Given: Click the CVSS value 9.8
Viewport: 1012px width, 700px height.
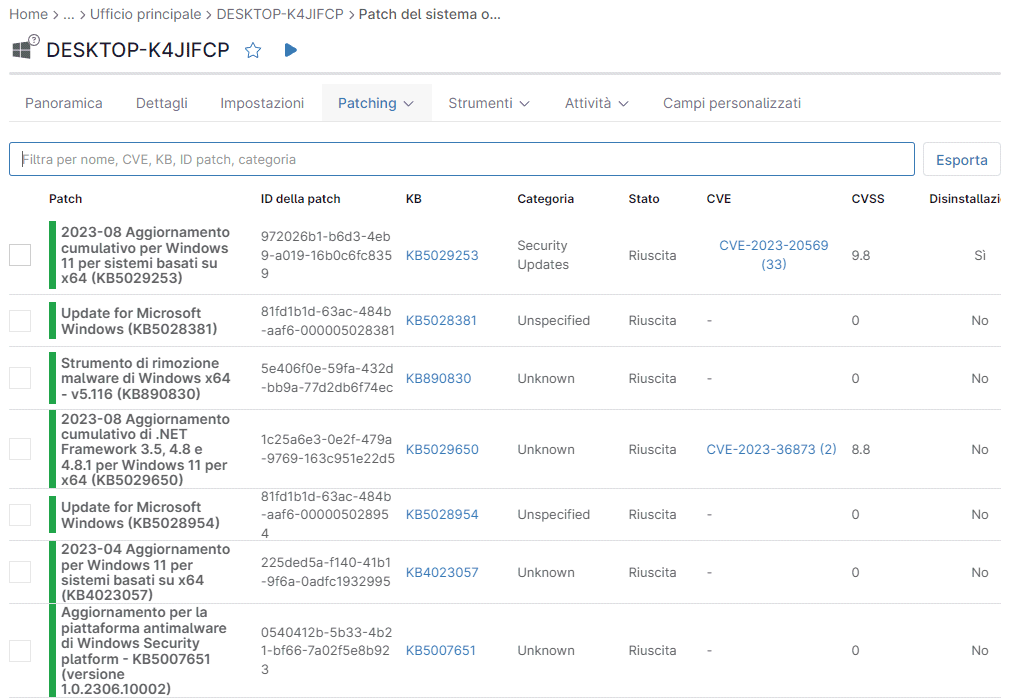Looking at the screenshot, I should (x=861, y=255).
